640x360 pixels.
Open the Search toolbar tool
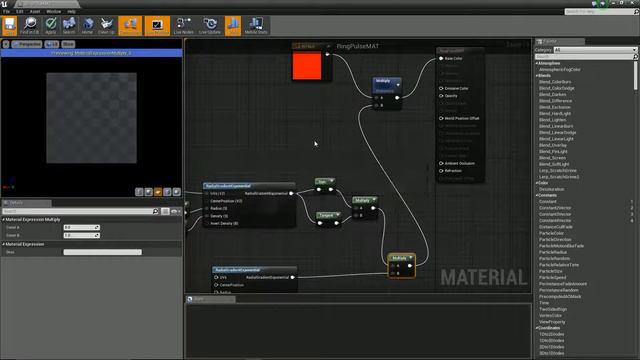(69, 26)
